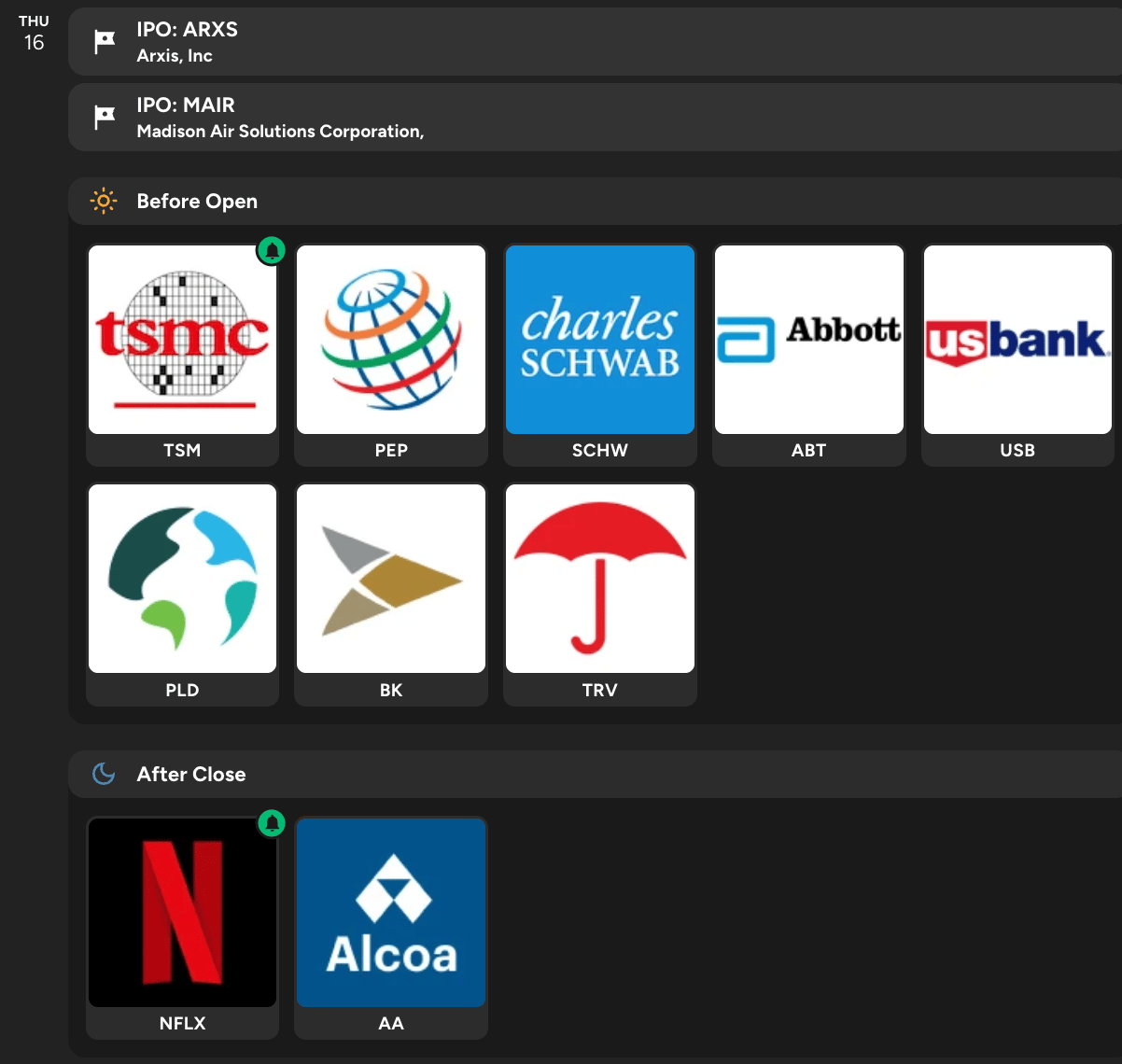Click the PEP ticker label

point(391,450)
